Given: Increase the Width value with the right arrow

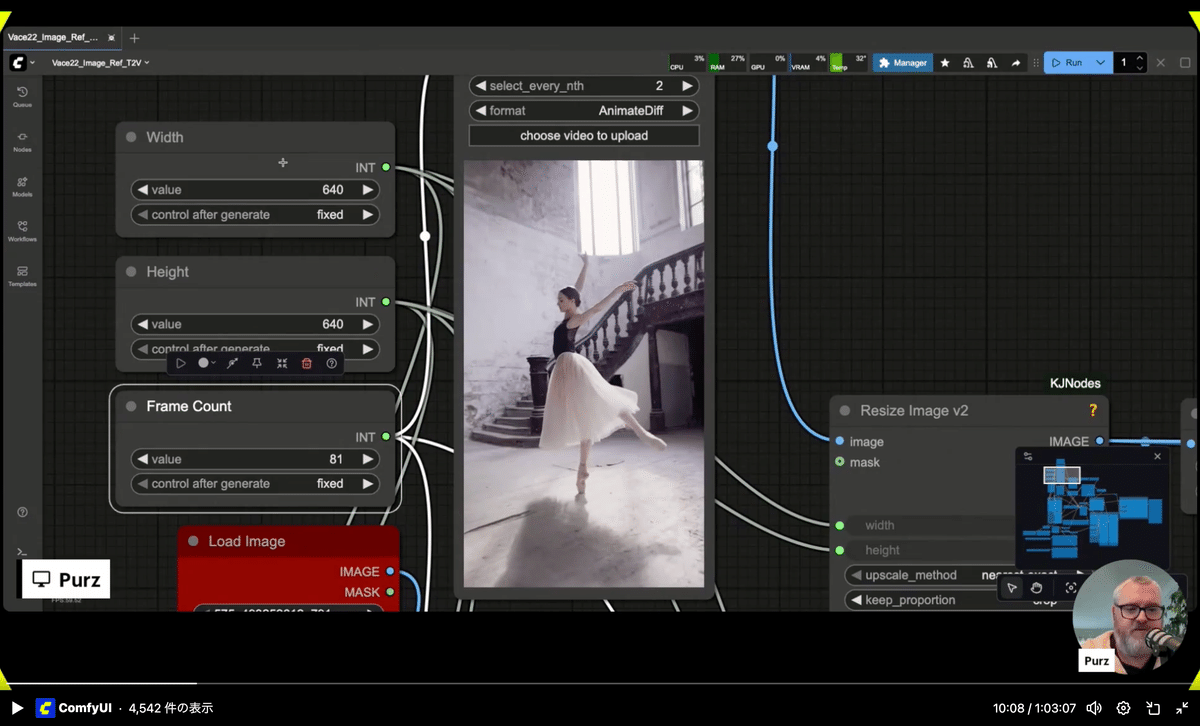Looking at the screenshot, I should tap(368, 190).
